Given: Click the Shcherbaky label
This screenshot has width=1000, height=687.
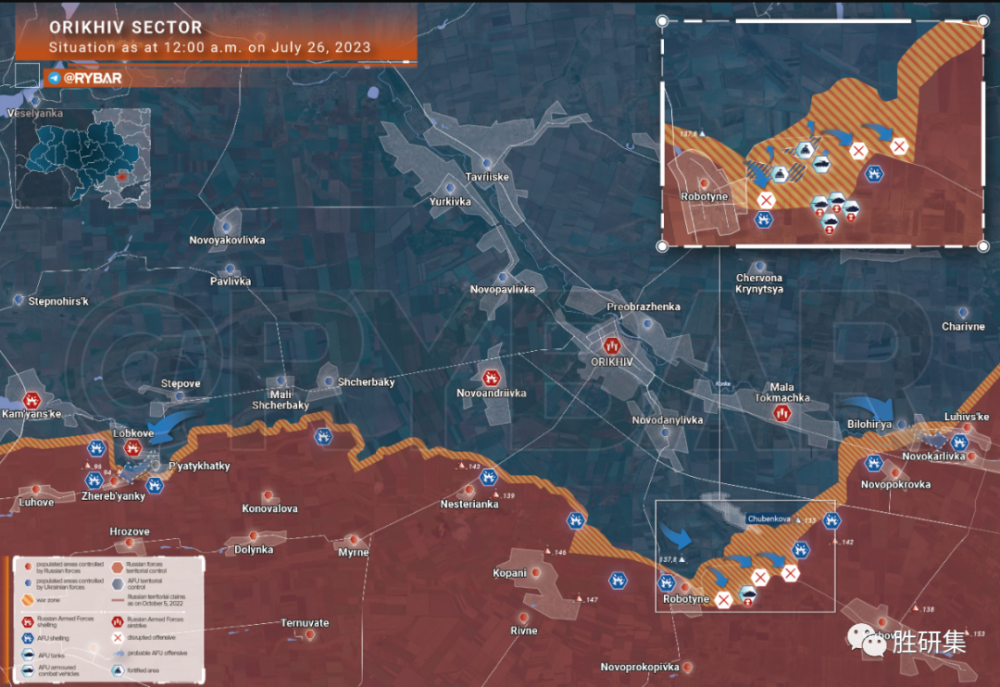Looking at the screenshot, I should click(366, 382).
